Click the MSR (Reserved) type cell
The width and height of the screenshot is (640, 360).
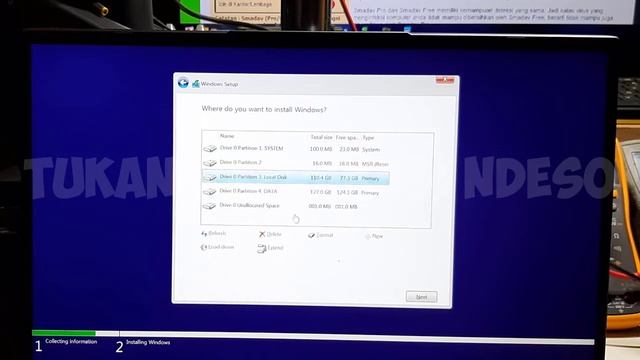click(x=375, y=164)
